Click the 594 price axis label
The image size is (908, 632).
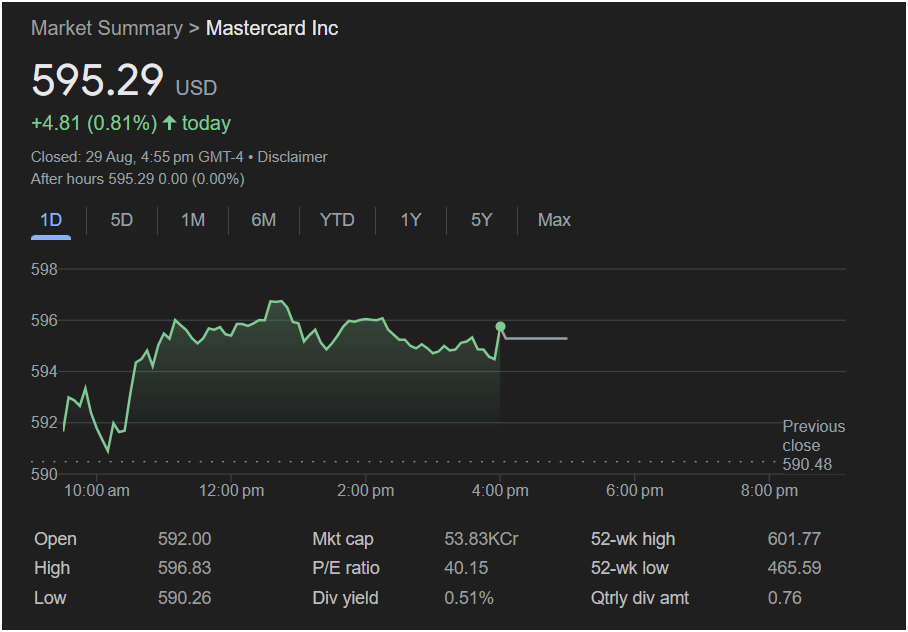point(45,371)
